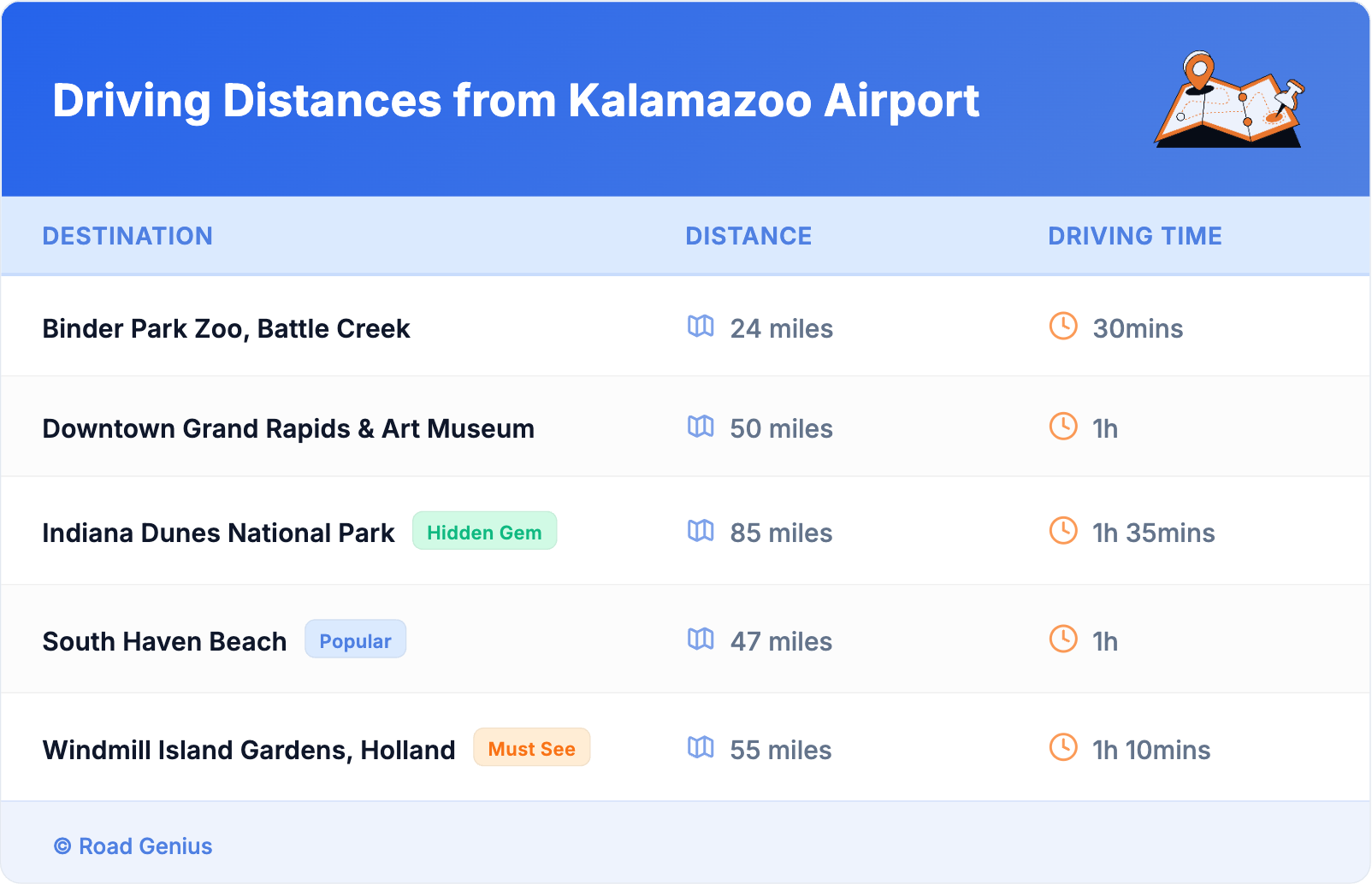The width and height of the screenshot is (1372, 884).
Task: Select the Popular badge on South Haven Beach
Action: [355, 639]
